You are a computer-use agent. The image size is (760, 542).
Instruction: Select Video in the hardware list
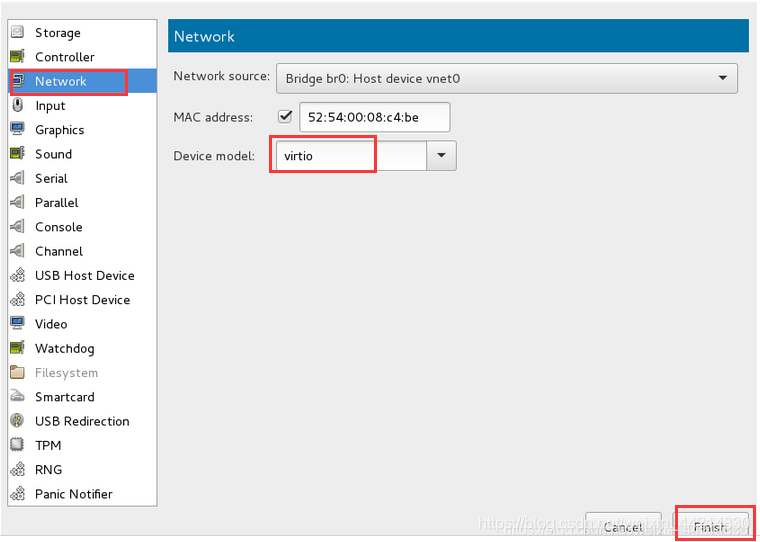pyautogui.click(x=82, y=324)
